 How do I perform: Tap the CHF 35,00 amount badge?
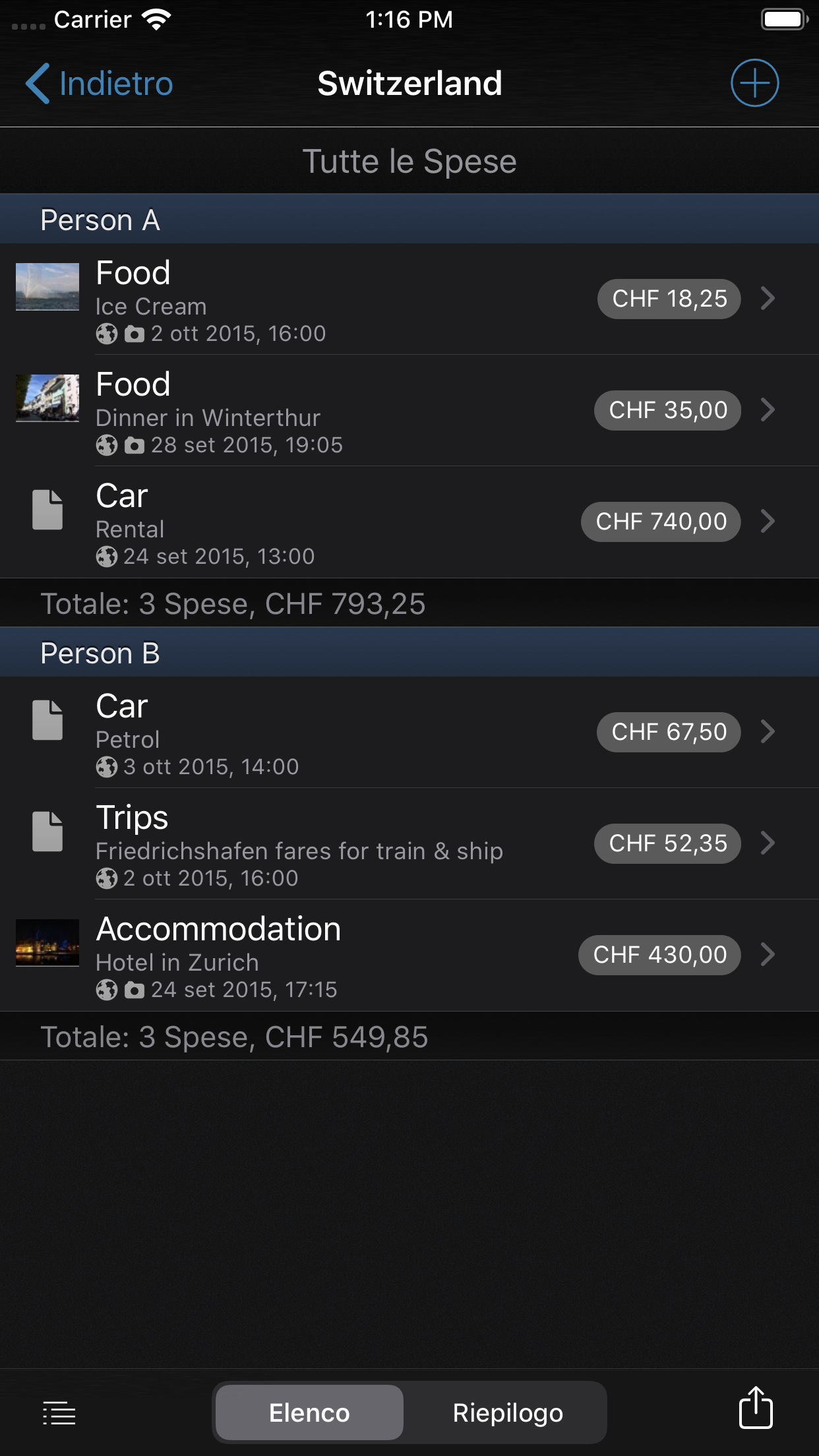(x=667, y=410)
